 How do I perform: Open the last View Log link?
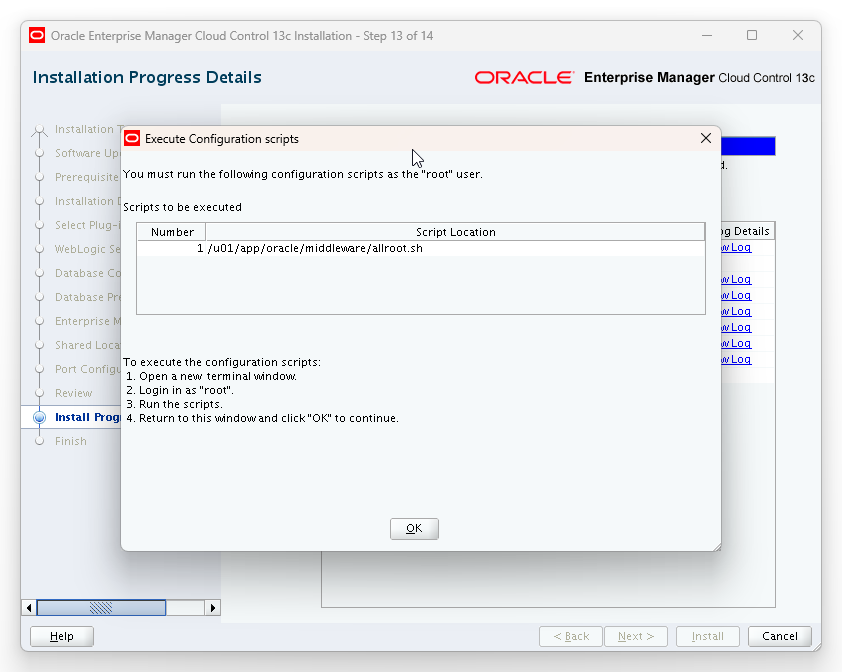[x=736, y=359]
